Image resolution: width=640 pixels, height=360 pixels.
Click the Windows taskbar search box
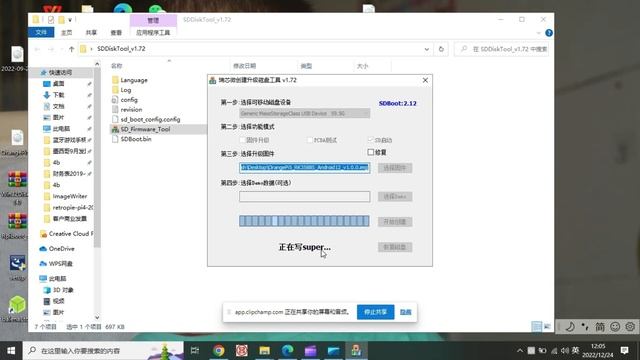pyautogui.click(x=103, y=350)
